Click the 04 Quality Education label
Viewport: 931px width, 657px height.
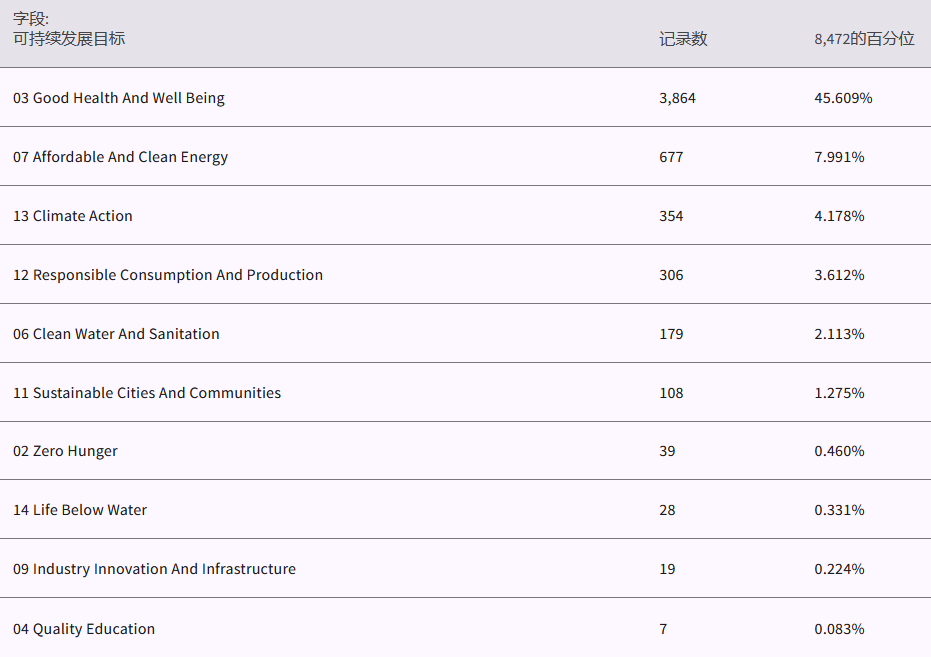click(84, 629)
